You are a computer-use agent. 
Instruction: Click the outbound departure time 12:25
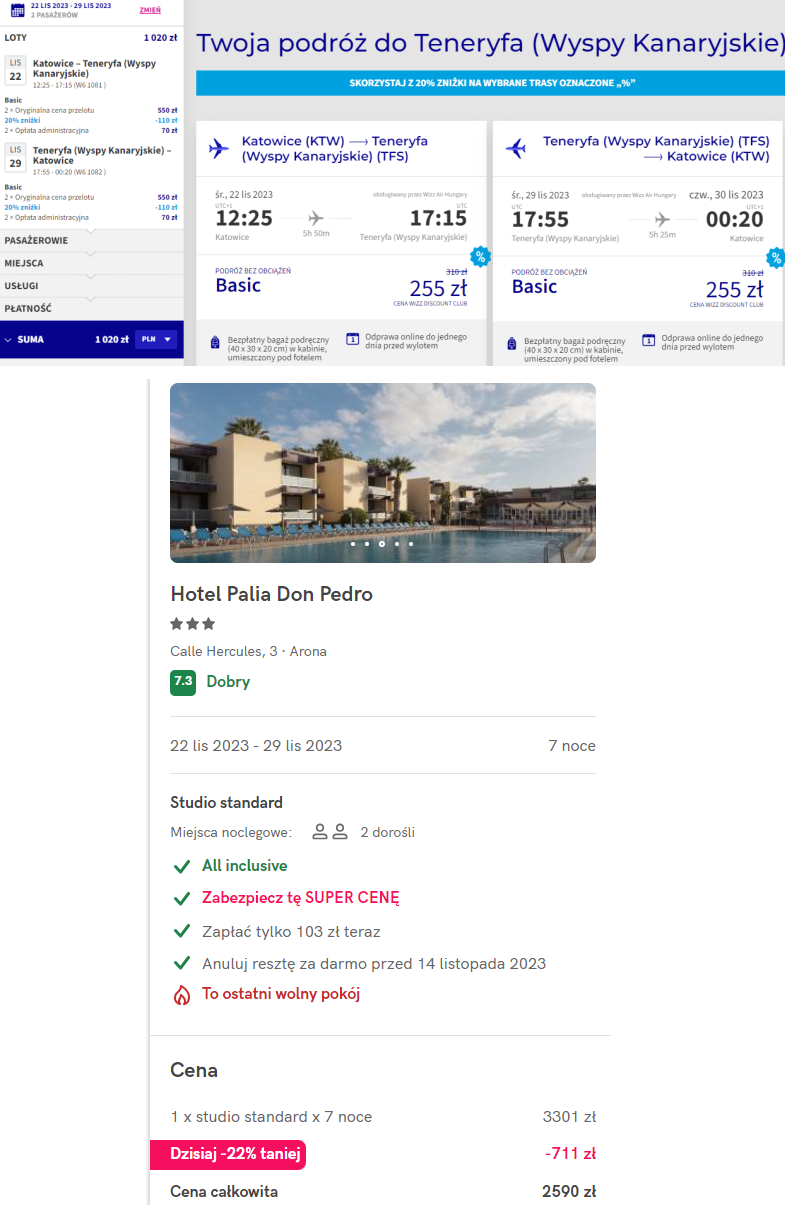point(244,218)
